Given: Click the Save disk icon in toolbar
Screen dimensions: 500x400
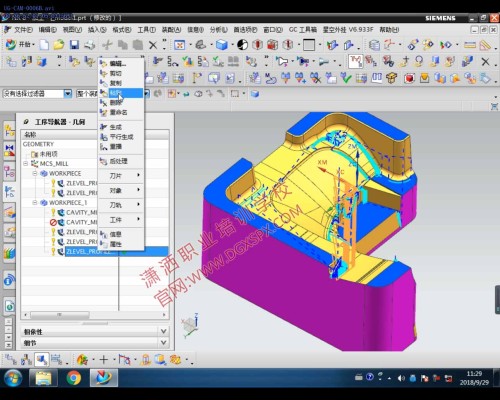Looking at the screenshot, I should point(74,44).
